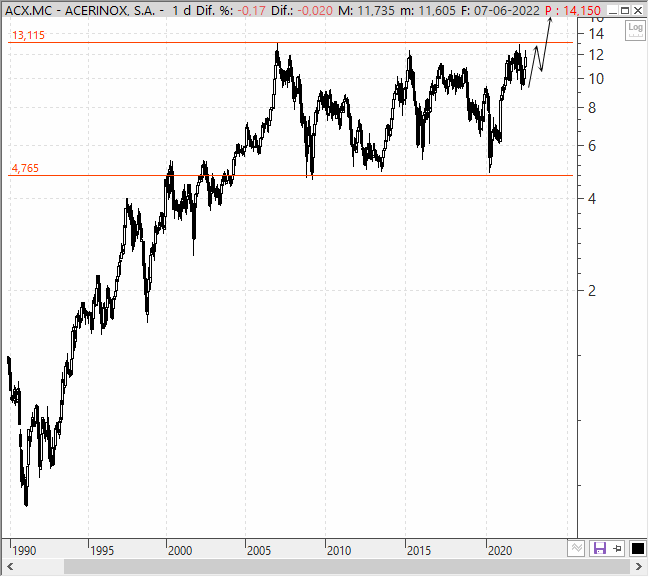Viewport: 649px width, 577px height.
Task: Close the ACX.MC chart window
Action: [x=638, y=10]
